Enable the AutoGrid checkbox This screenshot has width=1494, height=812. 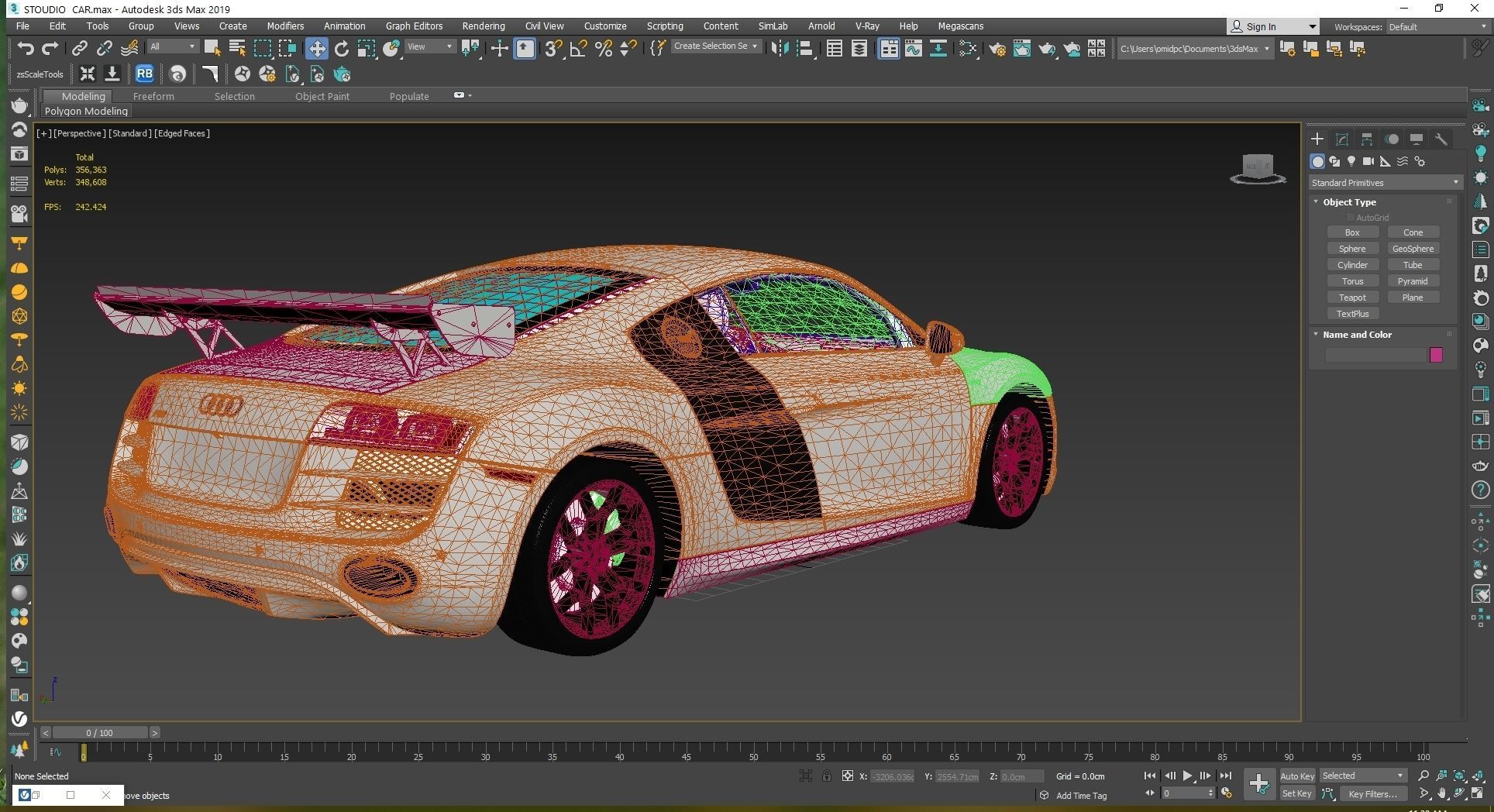coord(1351,218)
